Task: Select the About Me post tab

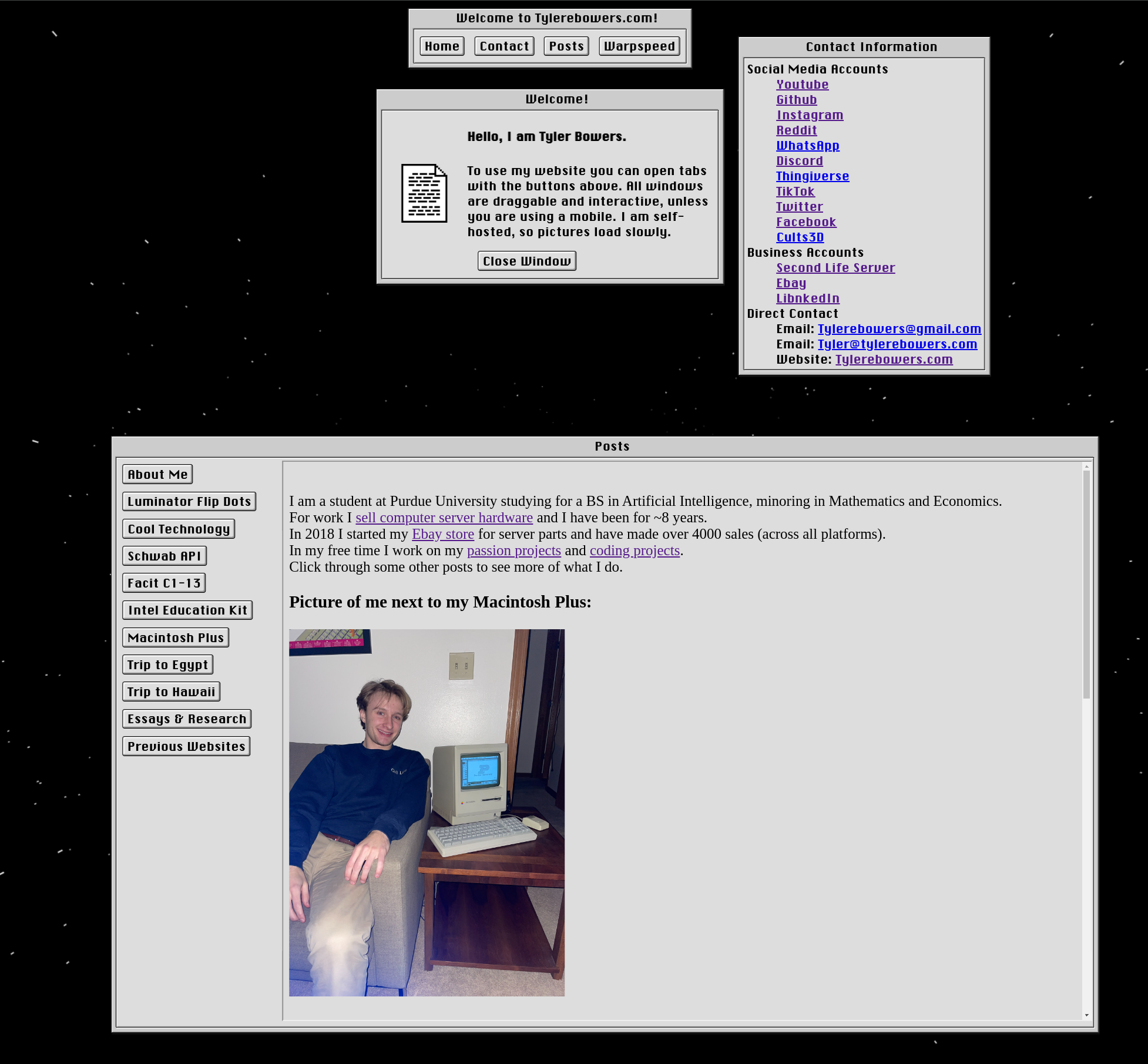Action: coord(157,474)
